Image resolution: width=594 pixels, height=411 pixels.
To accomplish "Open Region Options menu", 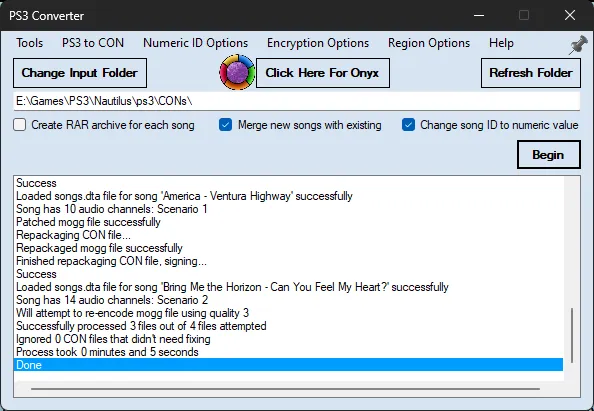I will [x=429, y=43].
